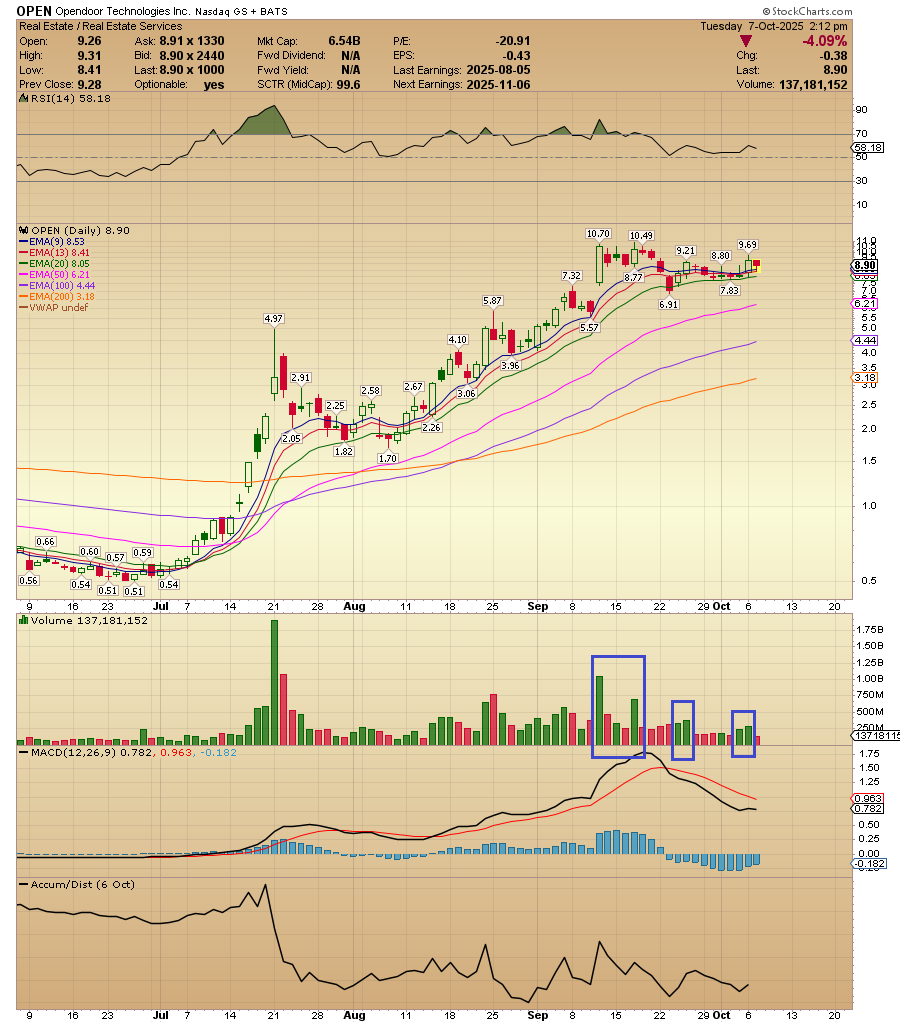900x1023 pixels.
Task: Click the Volume 137,181,152 panel label
Action: click(x=89, y=620)
